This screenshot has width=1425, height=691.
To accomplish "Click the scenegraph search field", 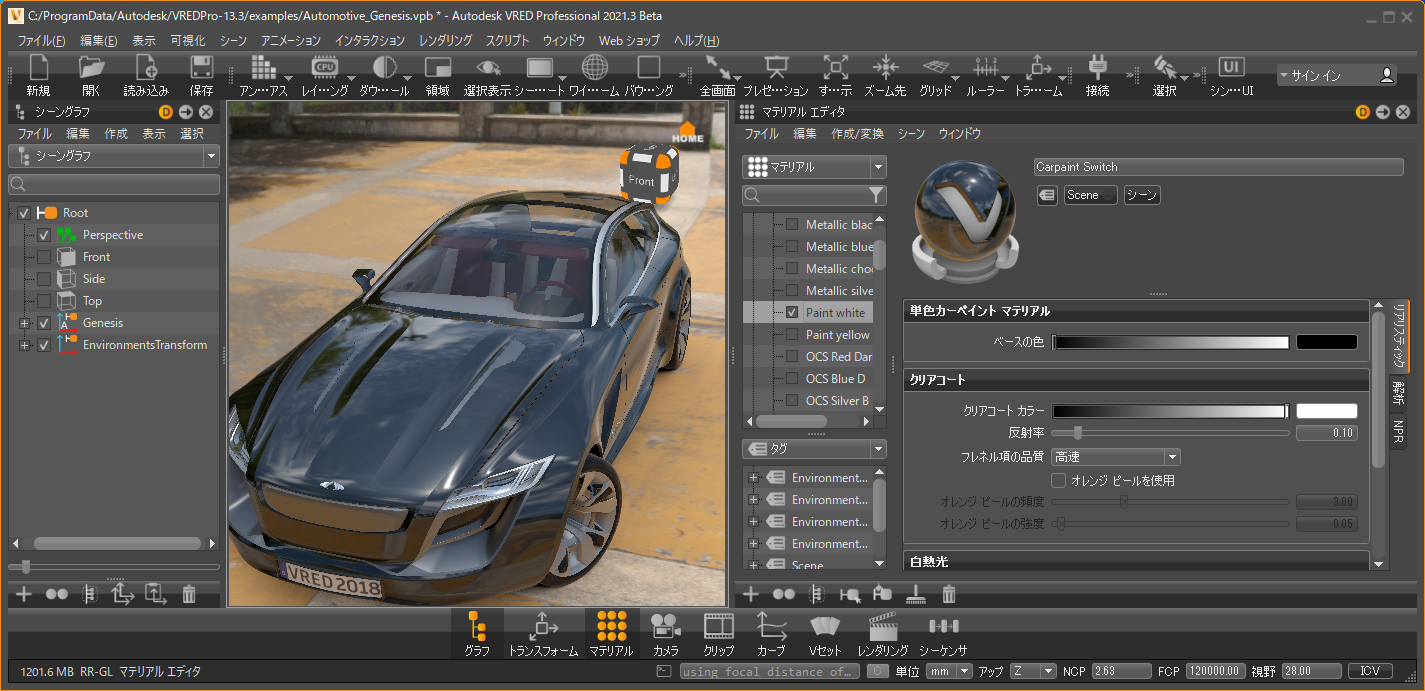I will point(114,185).
